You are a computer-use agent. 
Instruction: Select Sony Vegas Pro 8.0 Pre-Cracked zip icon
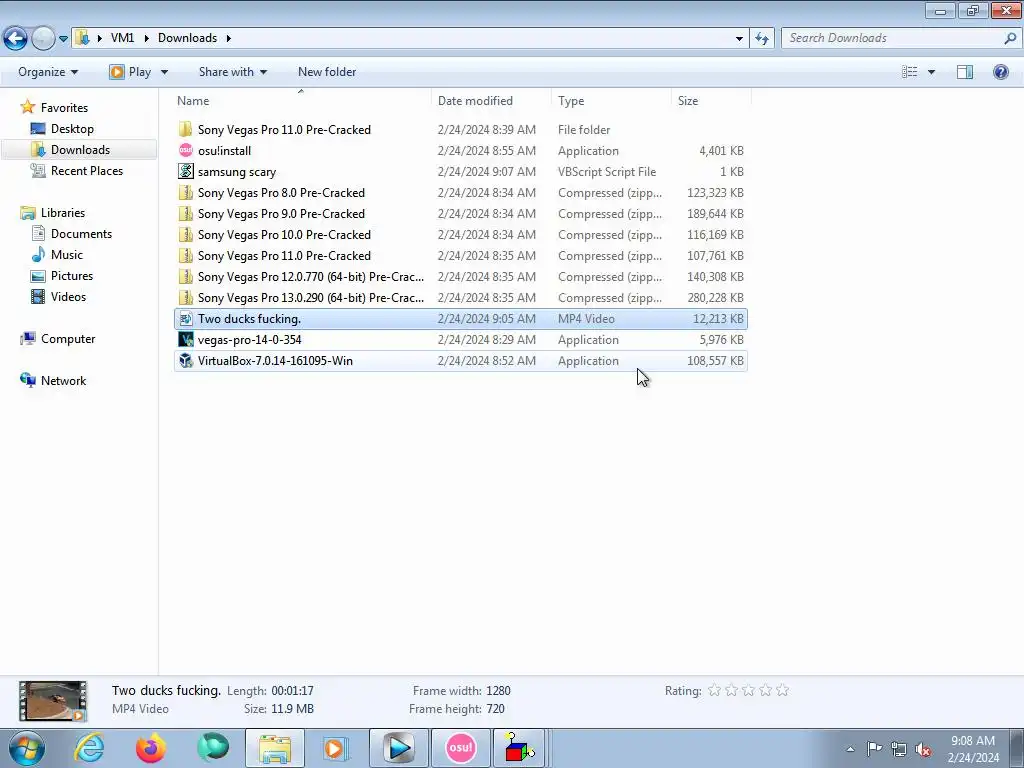click(185, 193)
